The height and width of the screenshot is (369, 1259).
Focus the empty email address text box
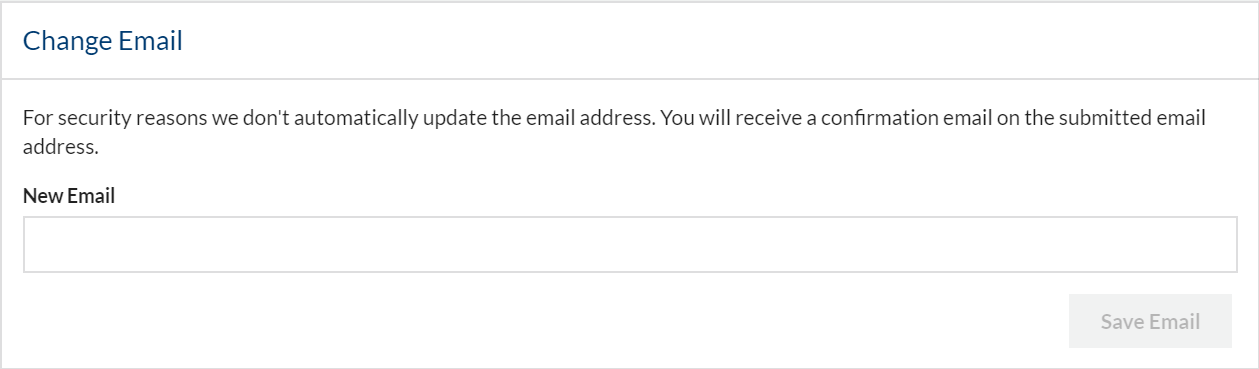(x=630, y=244)
